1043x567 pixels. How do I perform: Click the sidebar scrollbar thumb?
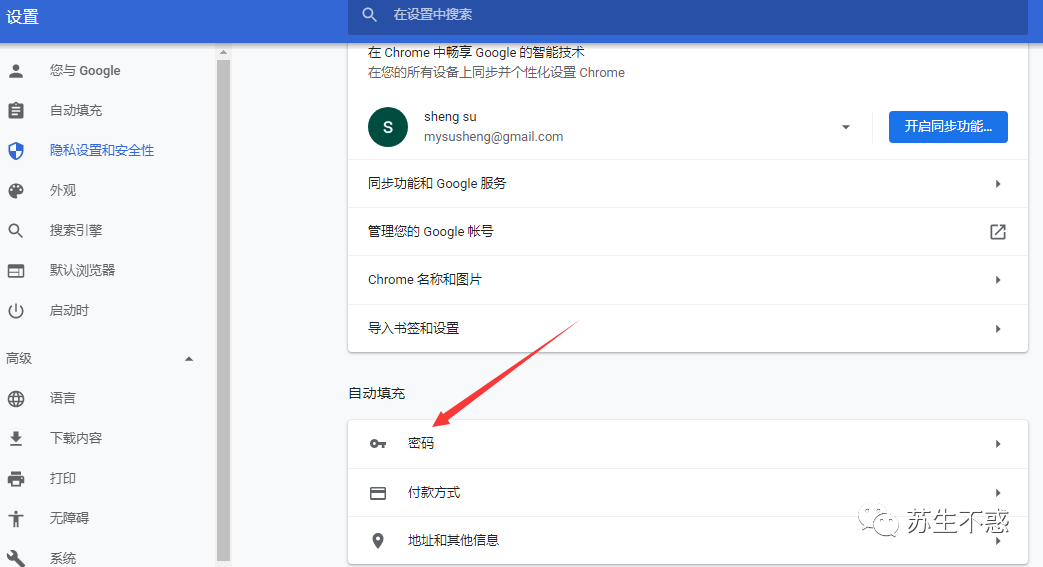coord(224,310)
